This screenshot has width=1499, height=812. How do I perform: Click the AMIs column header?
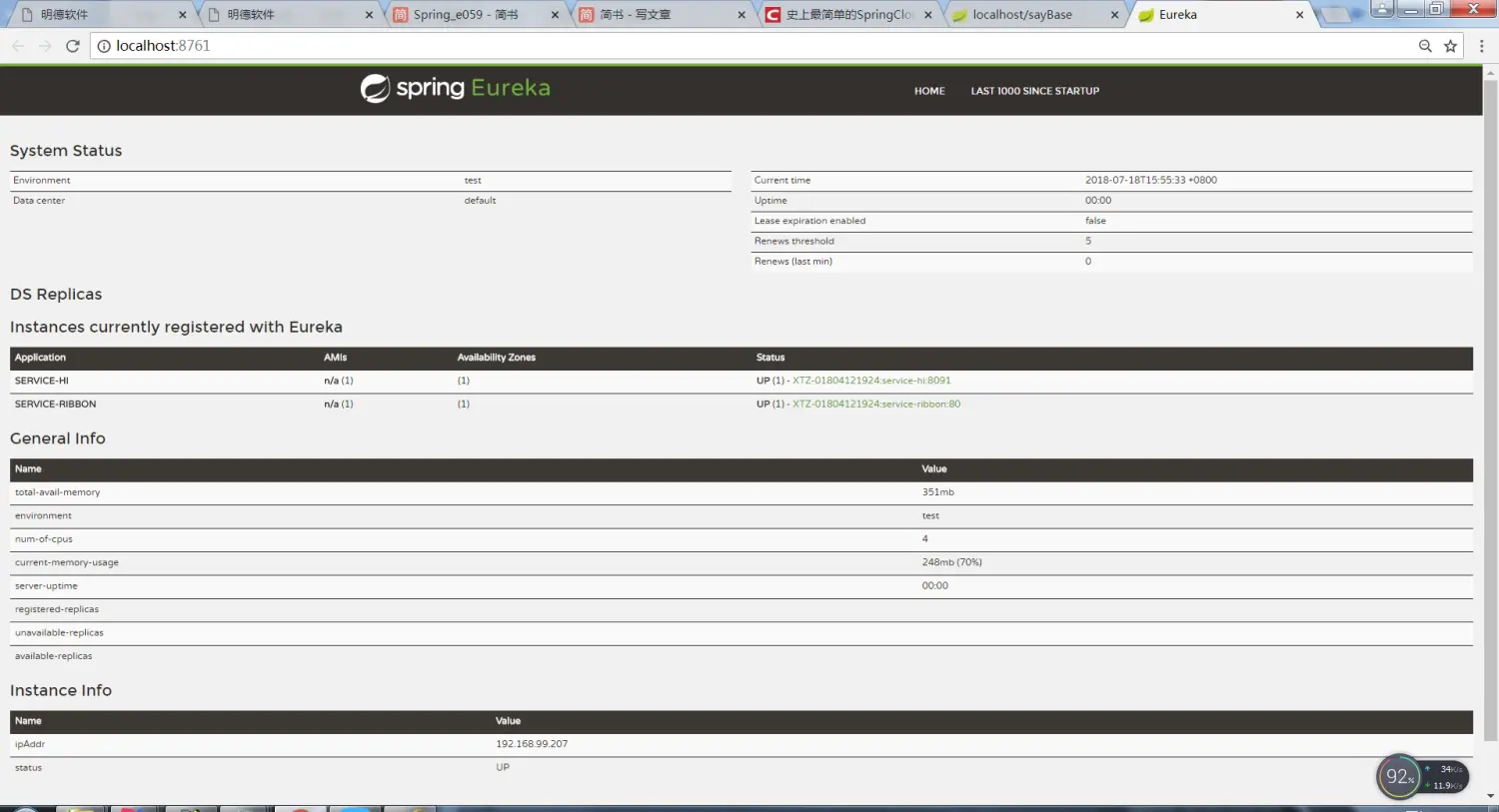coord(336,358)
